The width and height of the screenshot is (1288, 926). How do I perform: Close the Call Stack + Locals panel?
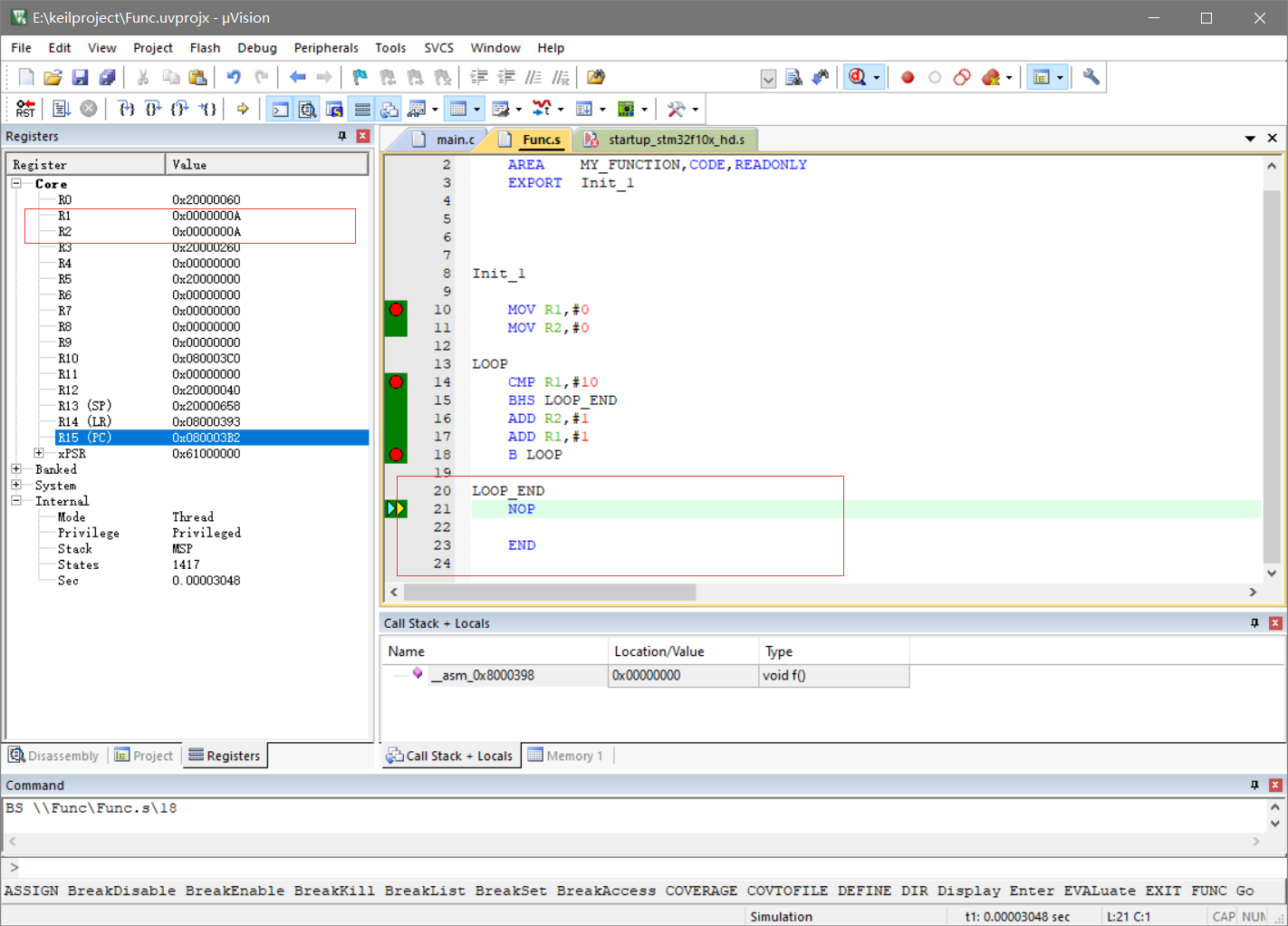[x=1275, y=623]
